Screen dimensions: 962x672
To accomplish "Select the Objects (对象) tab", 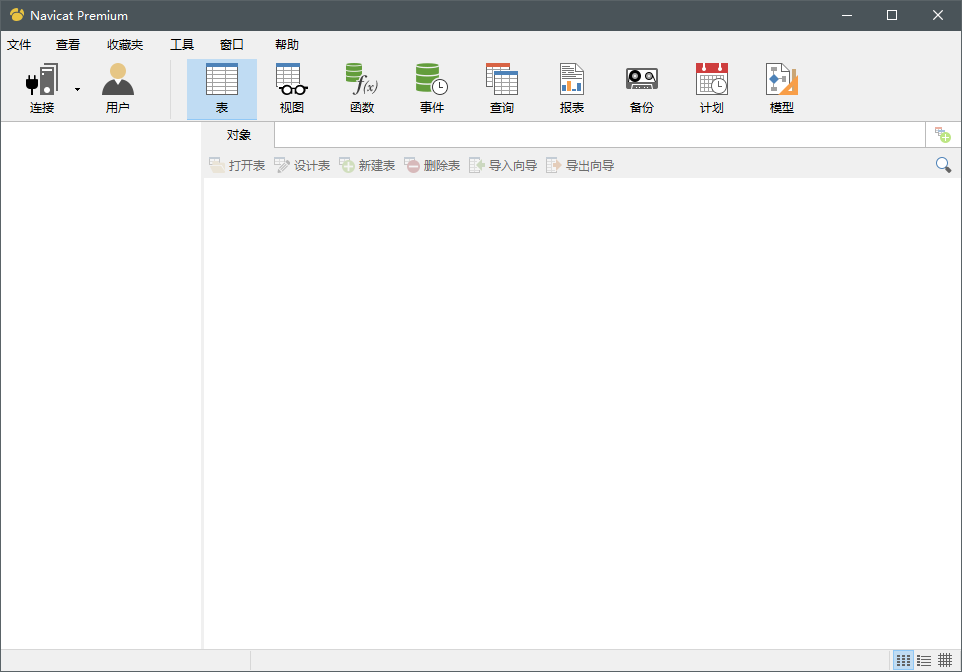I will [239, 135].
